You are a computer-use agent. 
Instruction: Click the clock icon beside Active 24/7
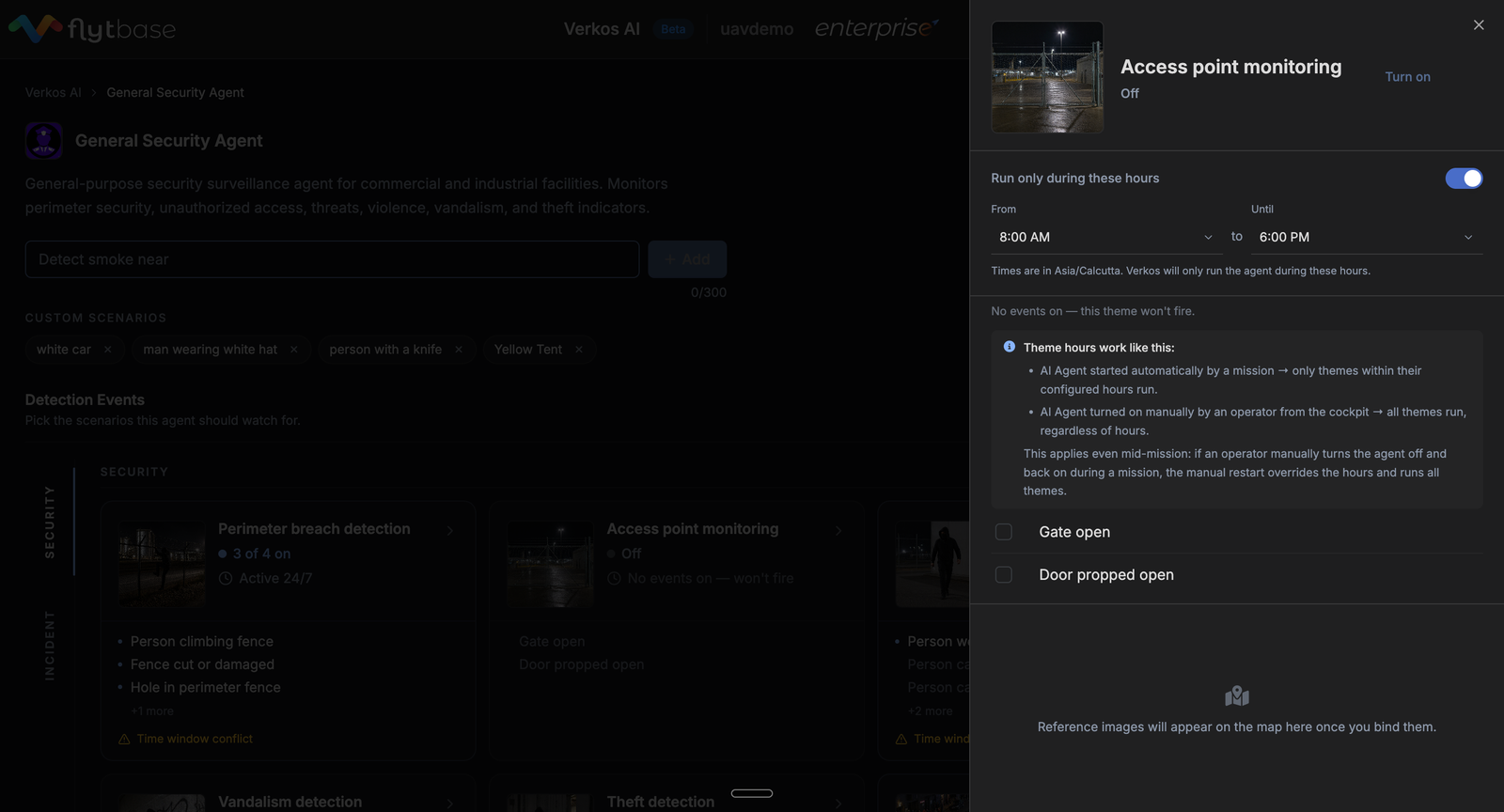226,579
